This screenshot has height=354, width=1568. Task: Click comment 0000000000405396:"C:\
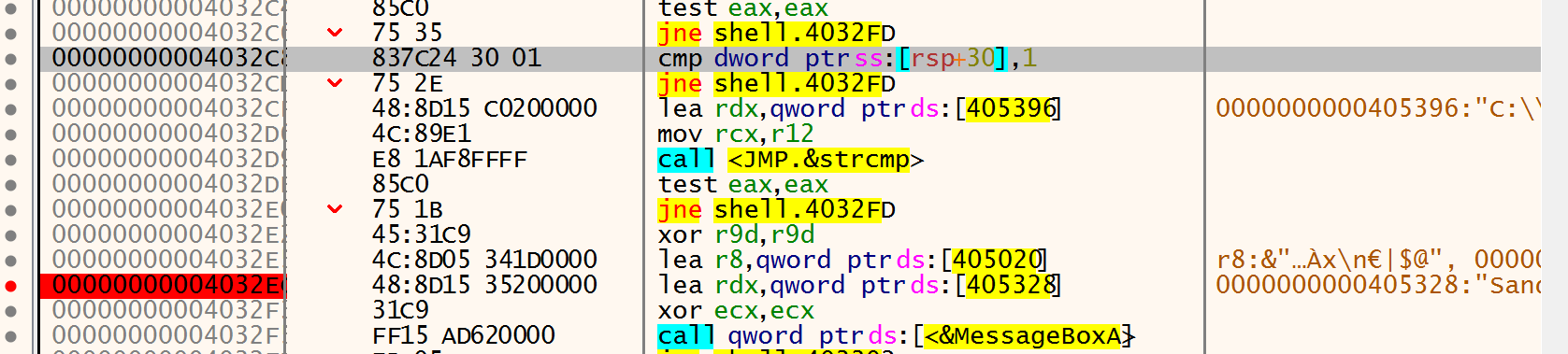point(1377,108)
